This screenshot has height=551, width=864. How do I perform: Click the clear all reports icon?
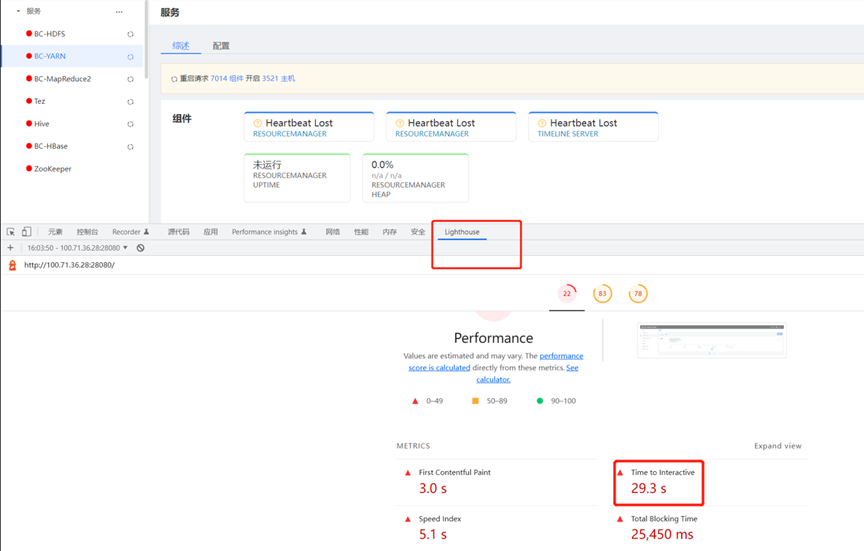[141, 248]
